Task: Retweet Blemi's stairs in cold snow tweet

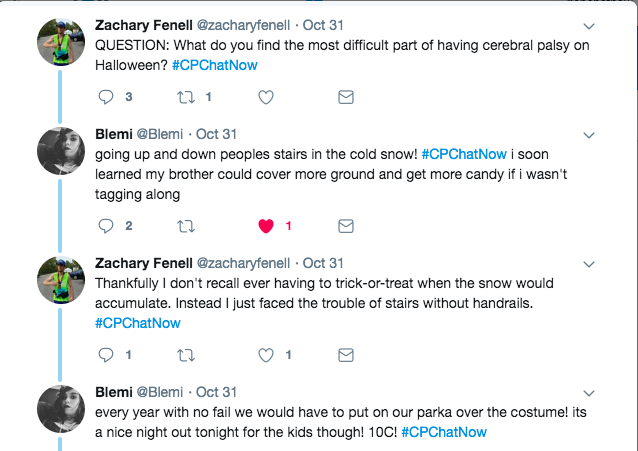Action: 185,226
